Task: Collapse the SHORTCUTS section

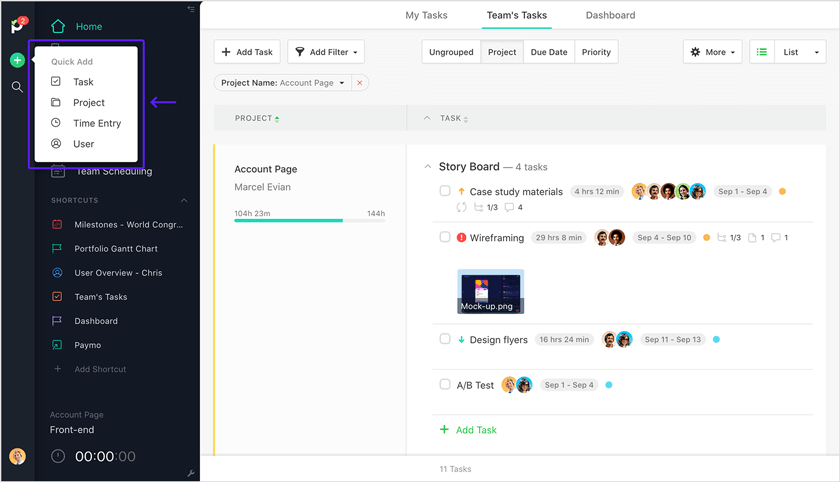Action: click(184, 200)
